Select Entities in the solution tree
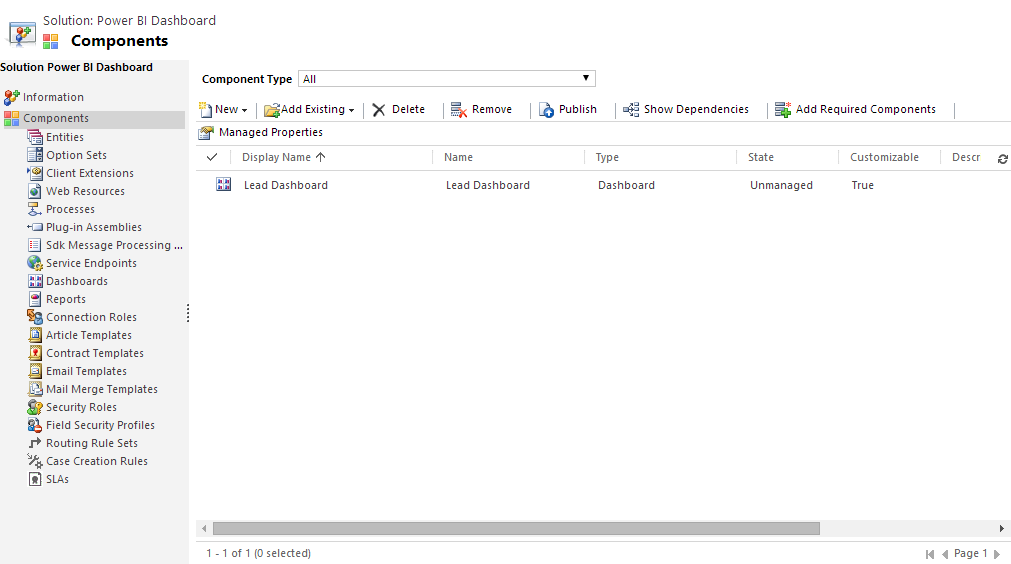1011x564 pixels. point(64,137)
